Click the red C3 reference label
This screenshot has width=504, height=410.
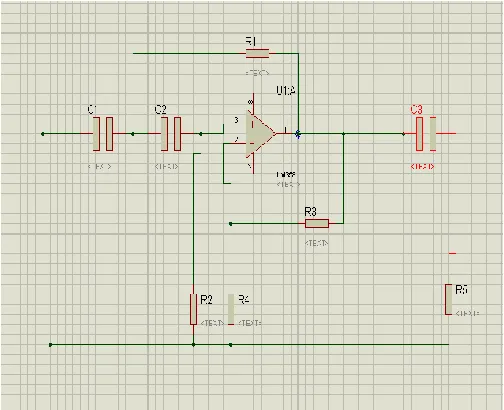417,109
